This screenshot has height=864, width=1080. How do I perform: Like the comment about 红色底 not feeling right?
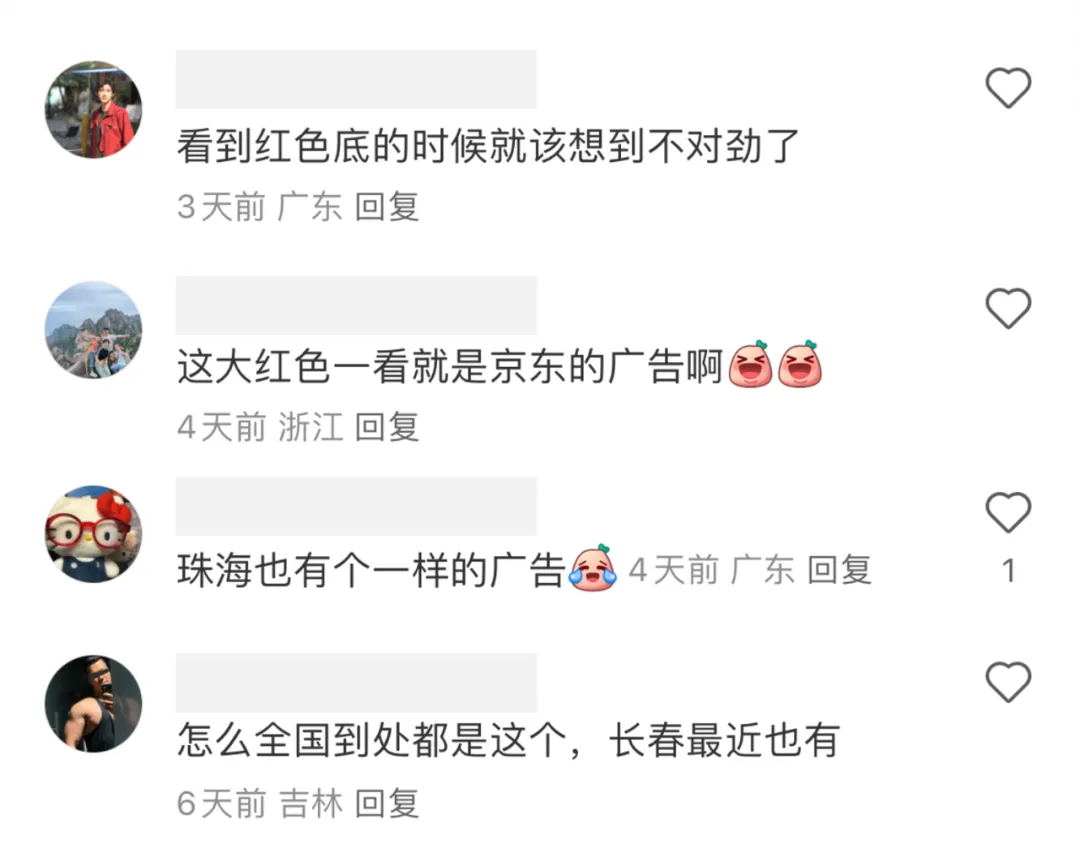coord(1008,88)
